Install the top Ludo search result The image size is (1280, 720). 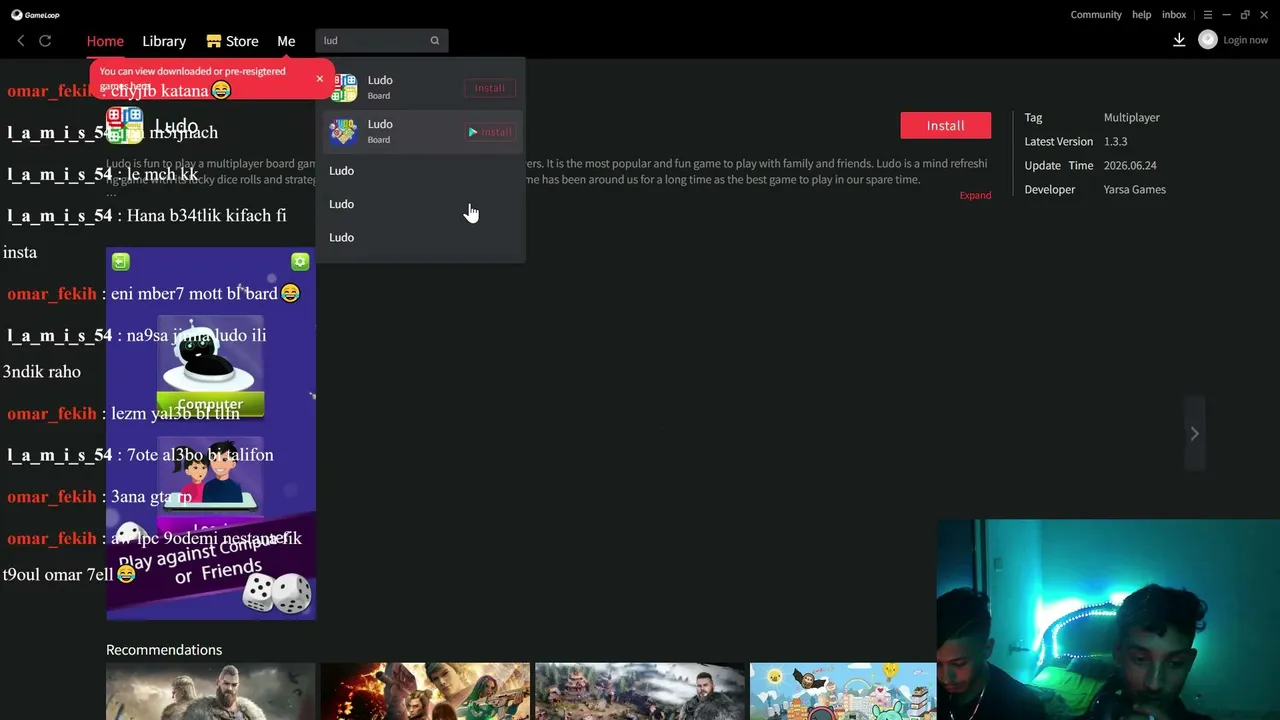coord(490,88)
